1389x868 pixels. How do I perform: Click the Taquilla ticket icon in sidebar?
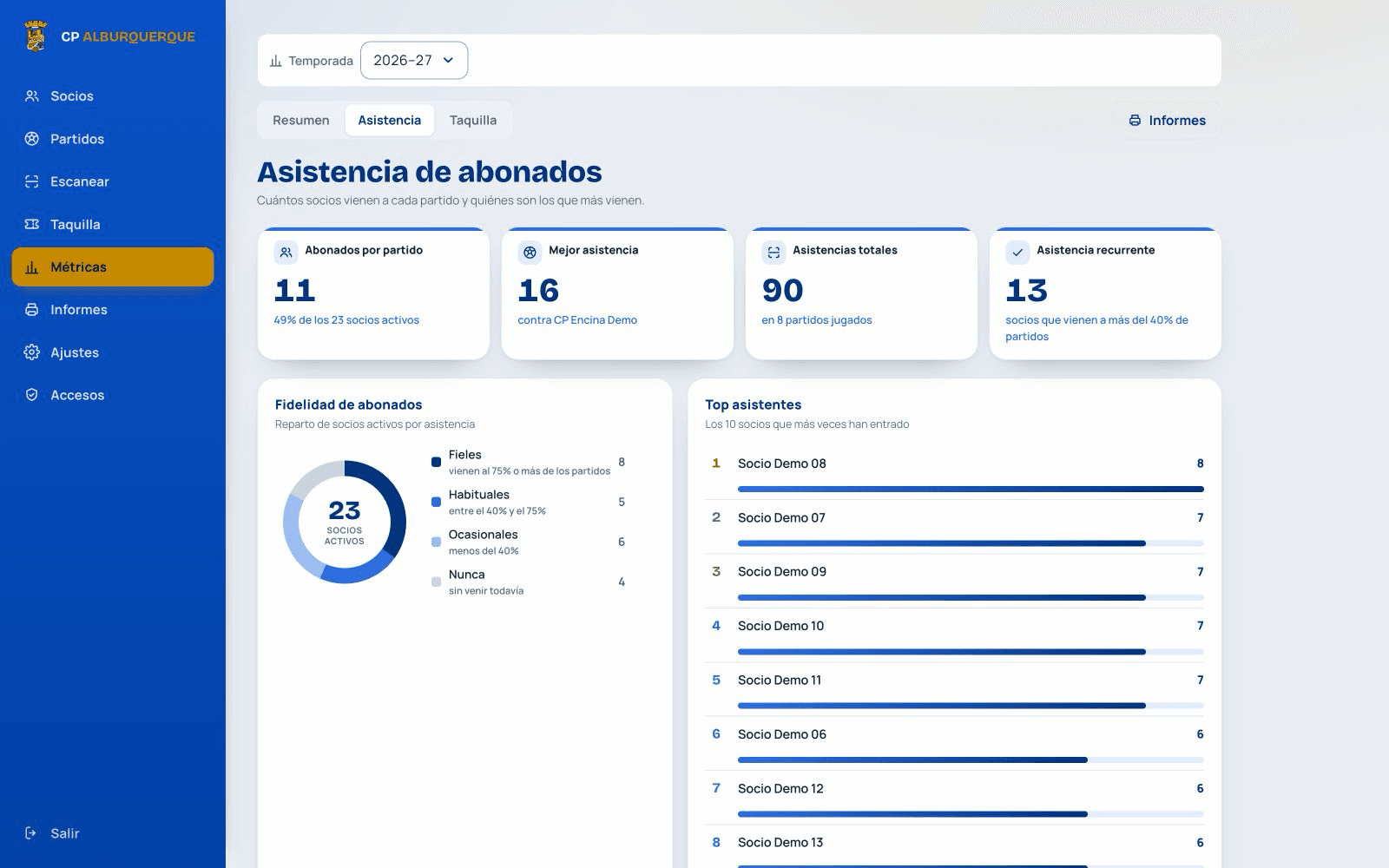point(32,224)
